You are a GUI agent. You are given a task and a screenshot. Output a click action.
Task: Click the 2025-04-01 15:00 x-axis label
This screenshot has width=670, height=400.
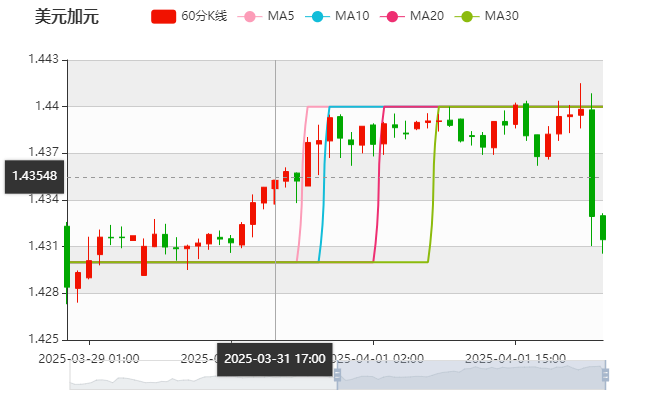[x=517, y=358]
